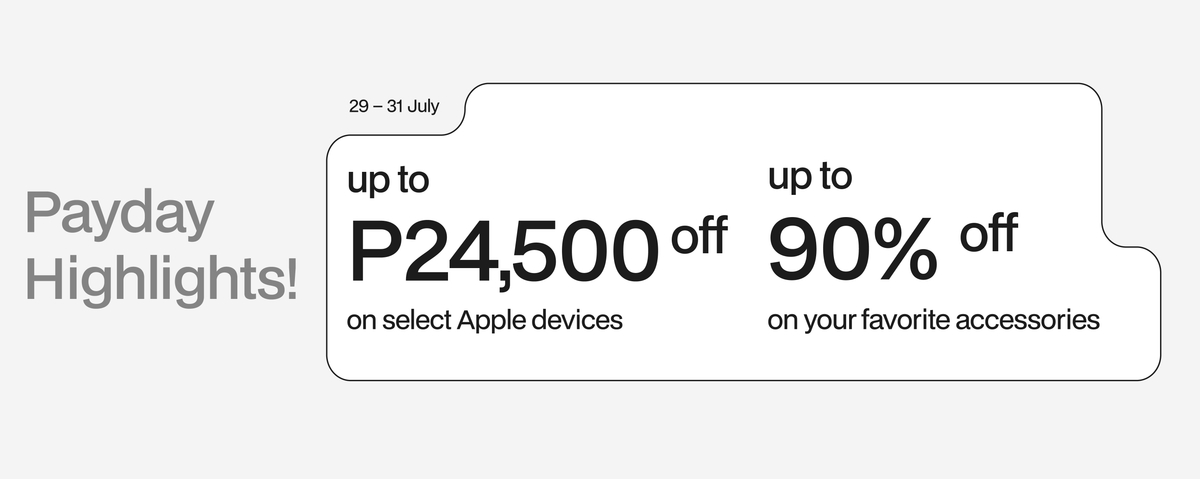
Task: Click "off" beside the 90% figure
Action: point(988,235)
